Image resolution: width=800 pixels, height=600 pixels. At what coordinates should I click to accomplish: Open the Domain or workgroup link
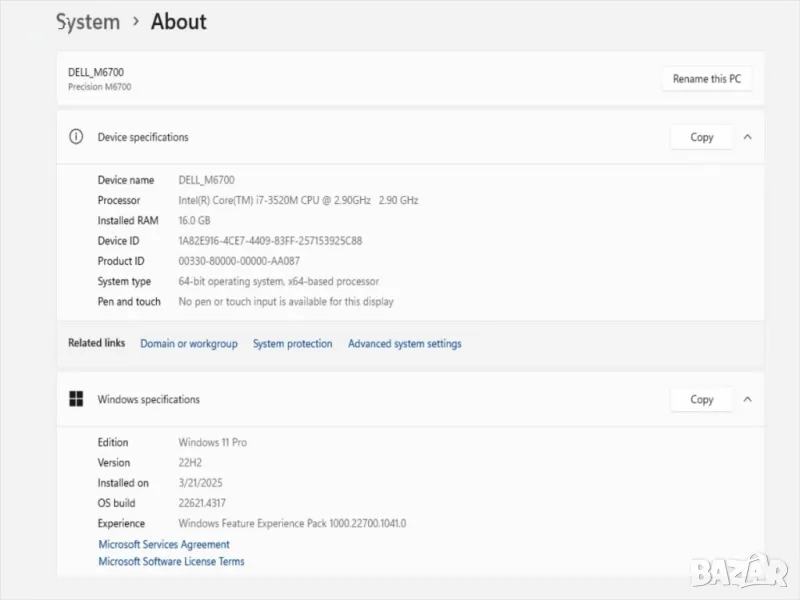pos(189,344)
